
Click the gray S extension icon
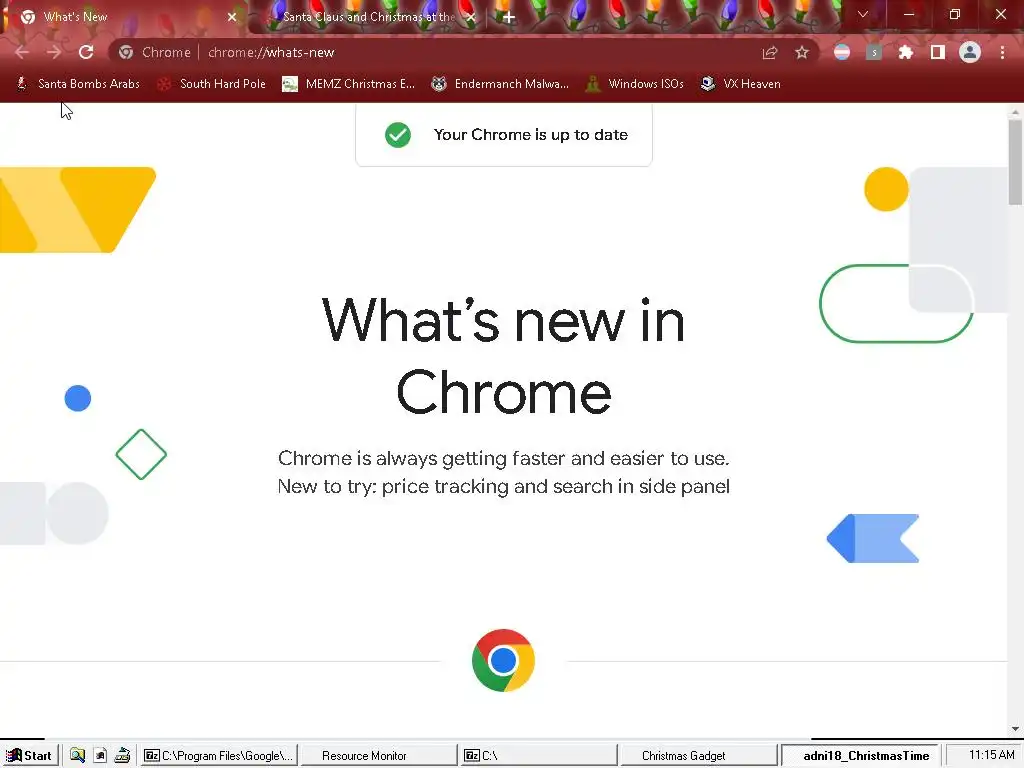[x=874, y=52]
